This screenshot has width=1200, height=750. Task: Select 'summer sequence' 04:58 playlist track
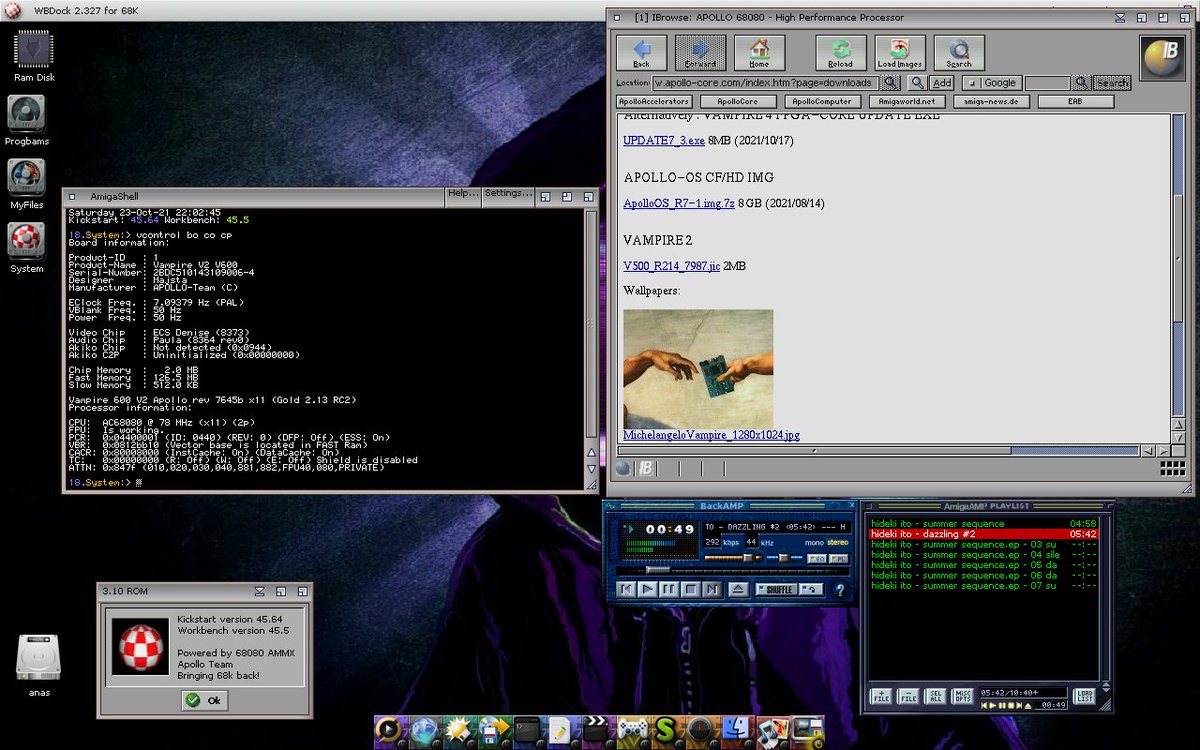[x=983, y=523]
